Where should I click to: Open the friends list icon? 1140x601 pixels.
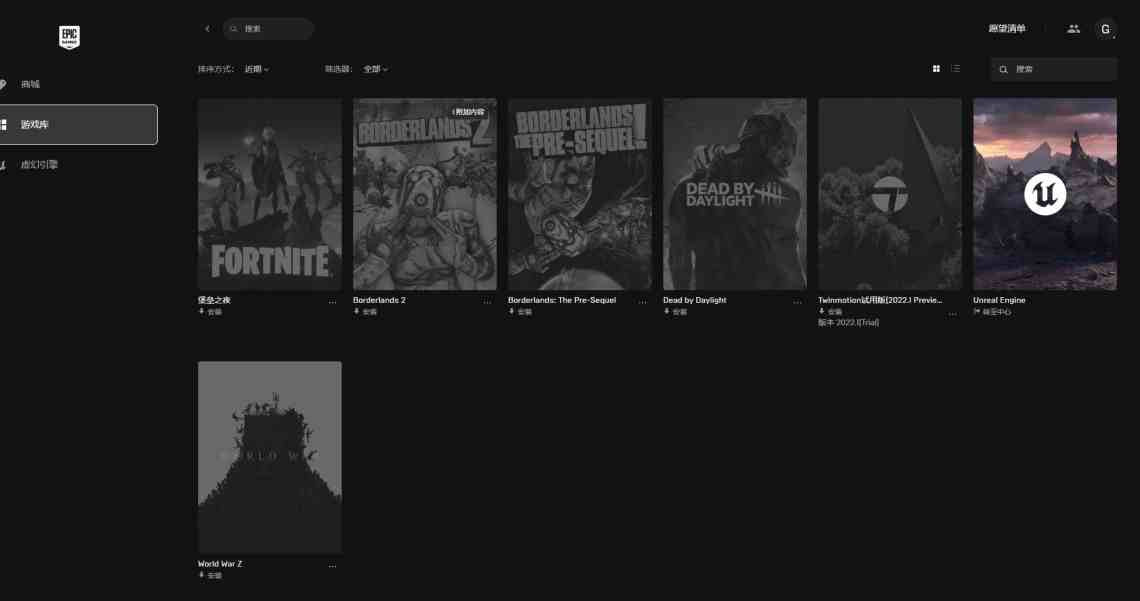point(1073,29)
